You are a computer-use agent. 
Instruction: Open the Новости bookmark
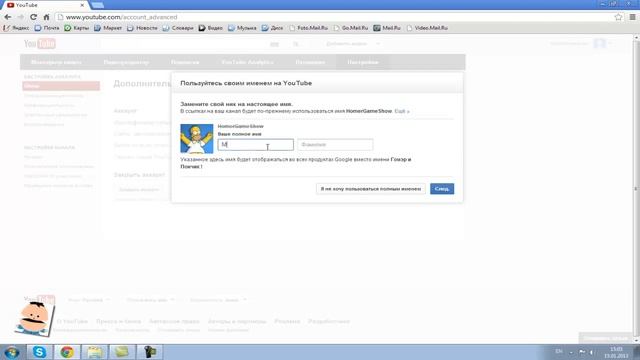click(x=142, y=28)
